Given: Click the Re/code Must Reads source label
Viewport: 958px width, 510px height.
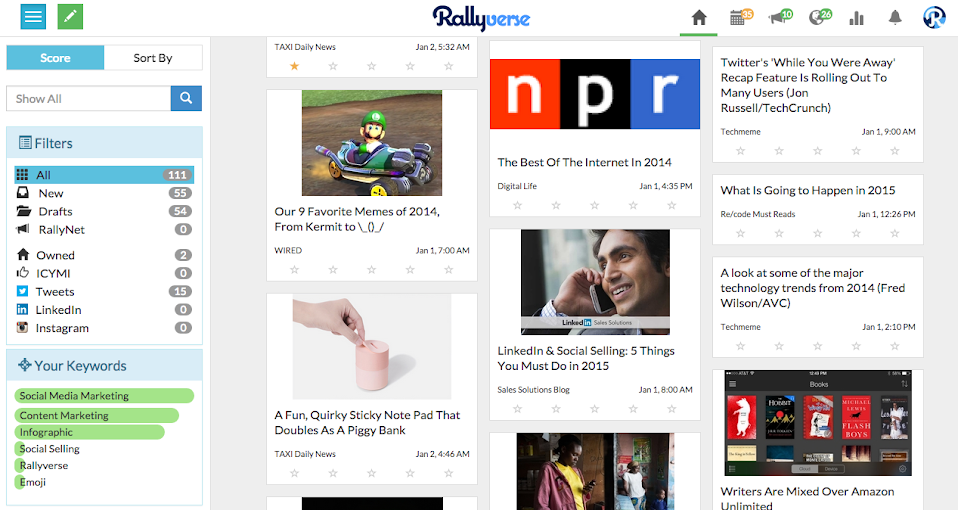Looking at the screenshot, I should tap(758, 214).
